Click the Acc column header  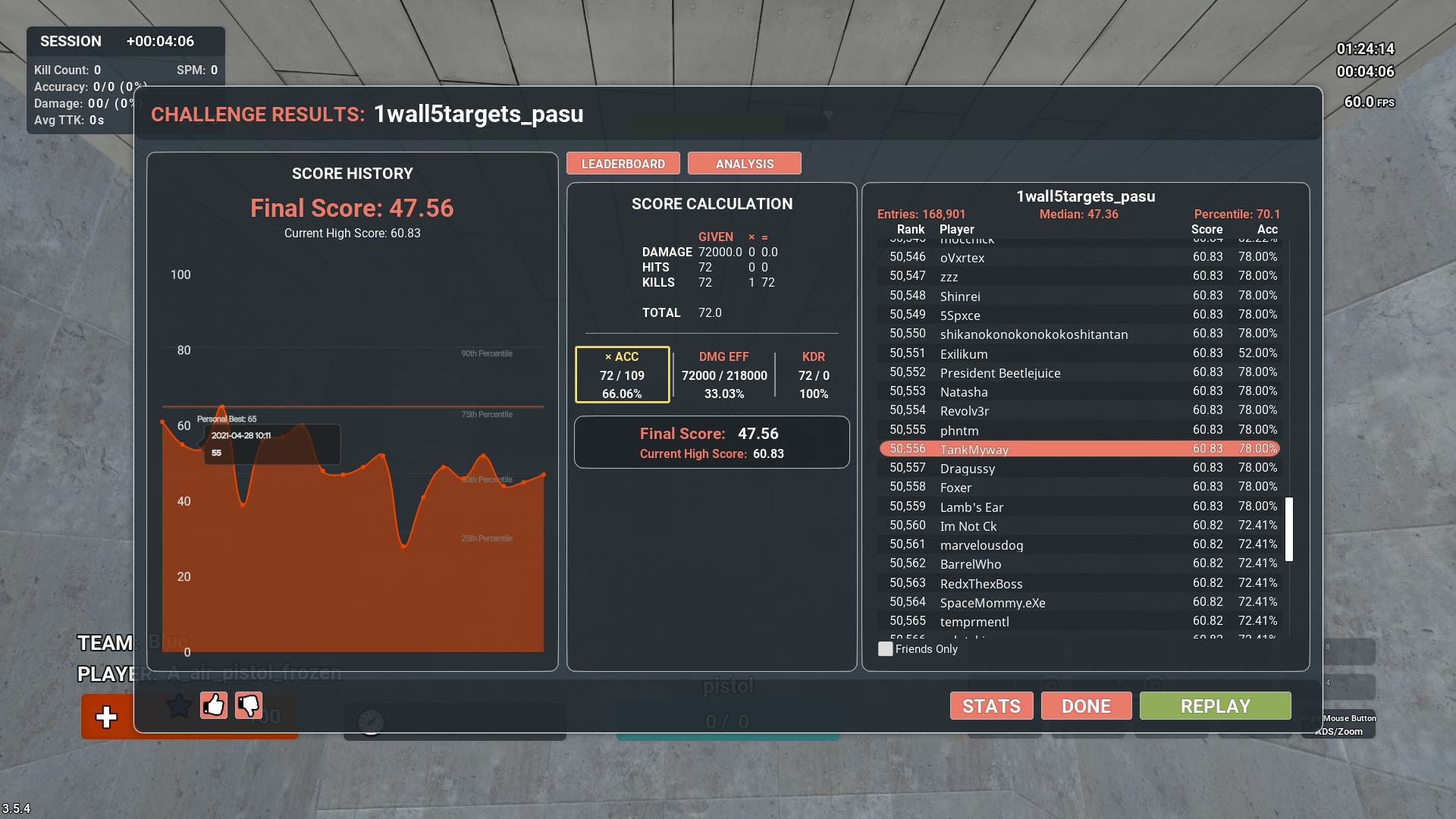pyautogui.click(x=1266, y=229)
